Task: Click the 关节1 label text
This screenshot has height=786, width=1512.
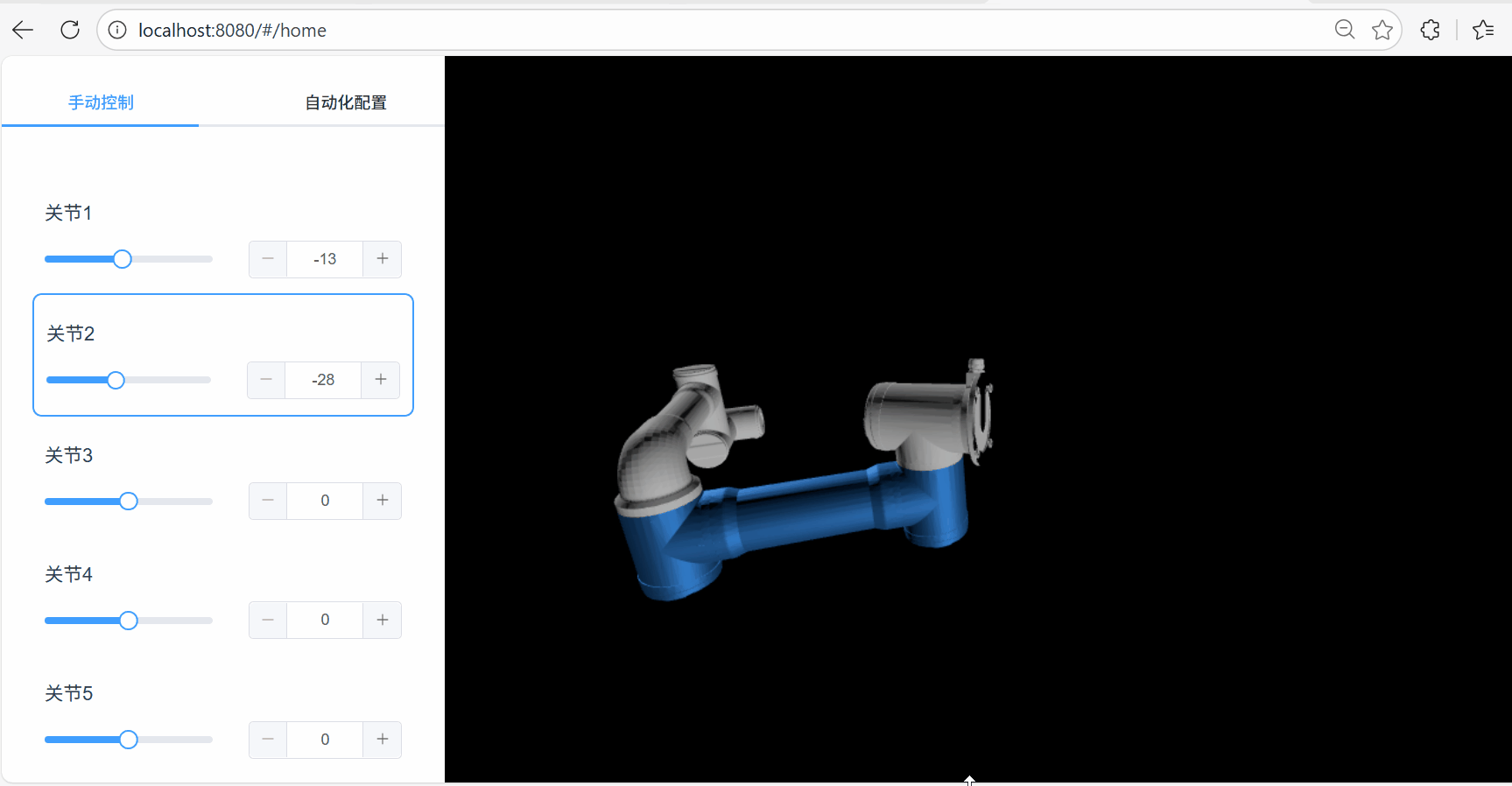Action: [68, 213]
